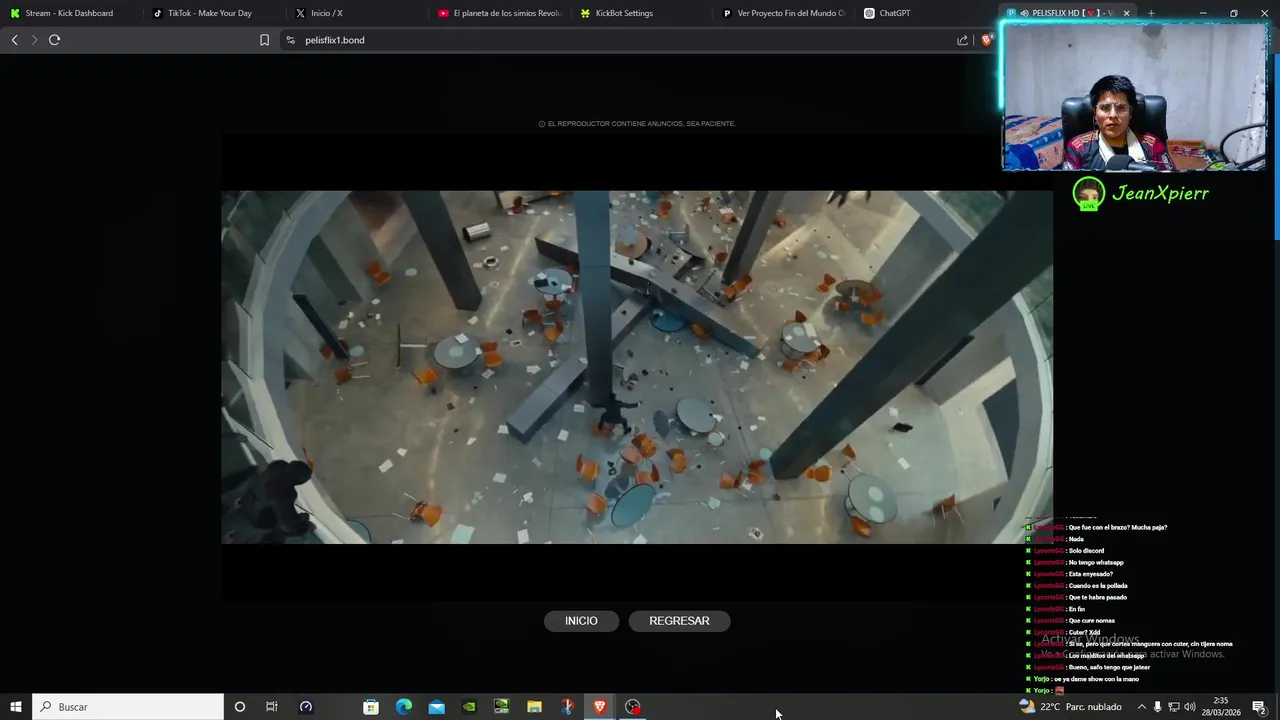Open the clock showing 2:35

point(1220,707)
